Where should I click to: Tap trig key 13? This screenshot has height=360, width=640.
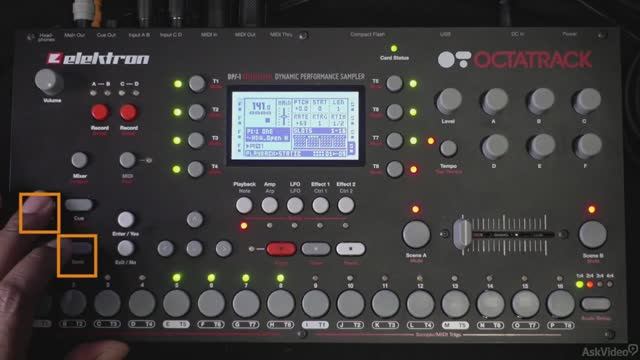click(x=455, y=303)
